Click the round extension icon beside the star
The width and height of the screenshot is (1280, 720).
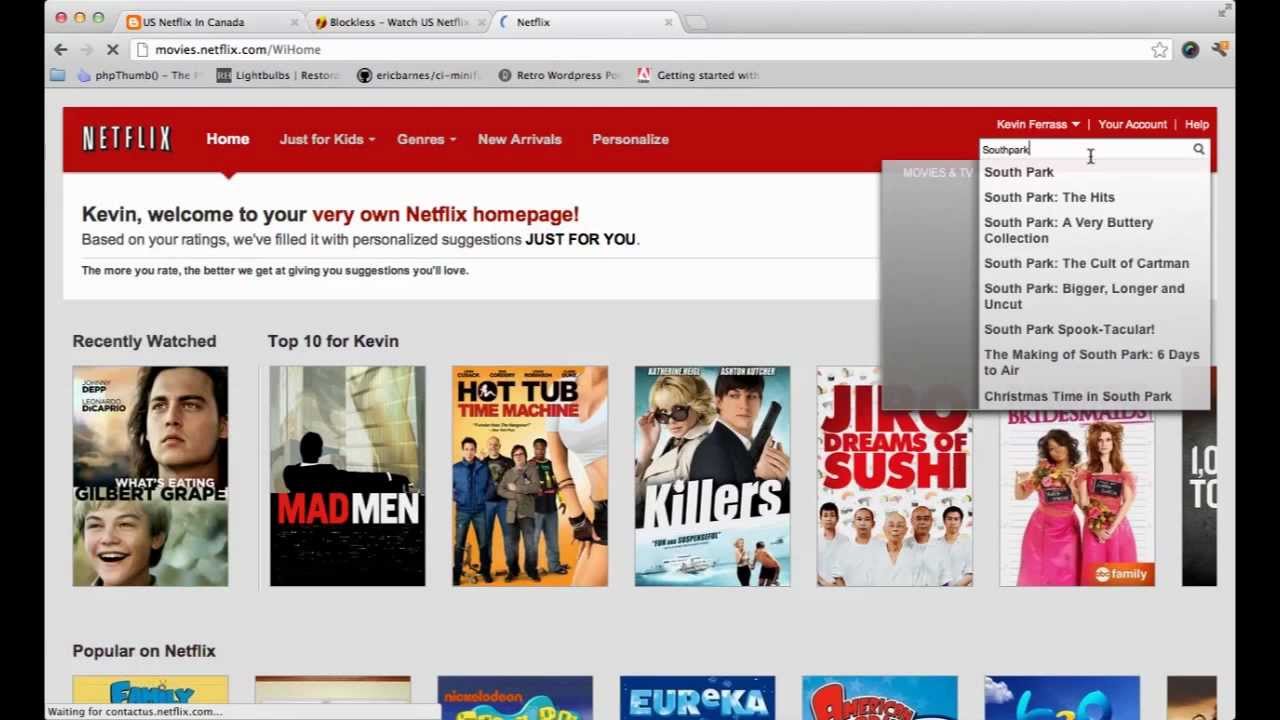1190,49
